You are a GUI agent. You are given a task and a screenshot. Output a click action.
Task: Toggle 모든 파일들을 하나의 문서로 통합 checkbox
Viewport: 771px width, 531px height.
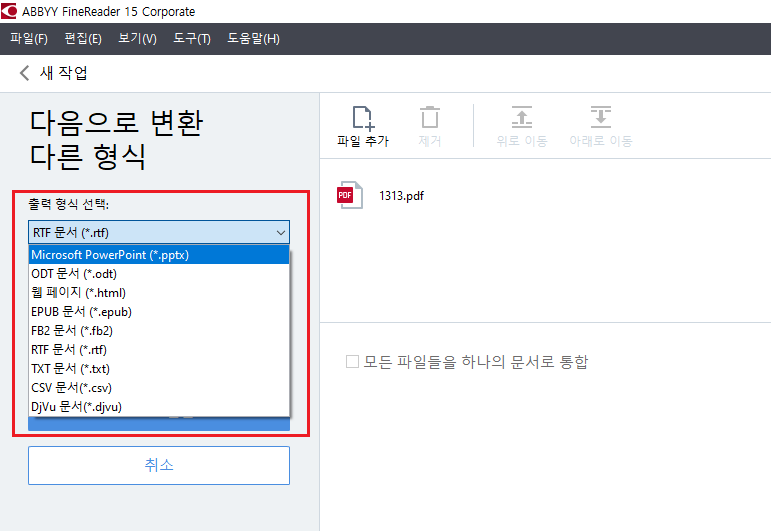[x=352, y=362]
